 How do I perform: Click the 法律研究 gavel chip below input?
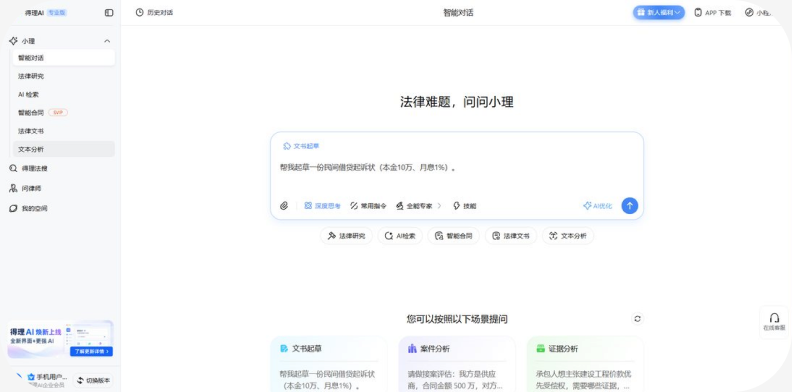point(346,236)
